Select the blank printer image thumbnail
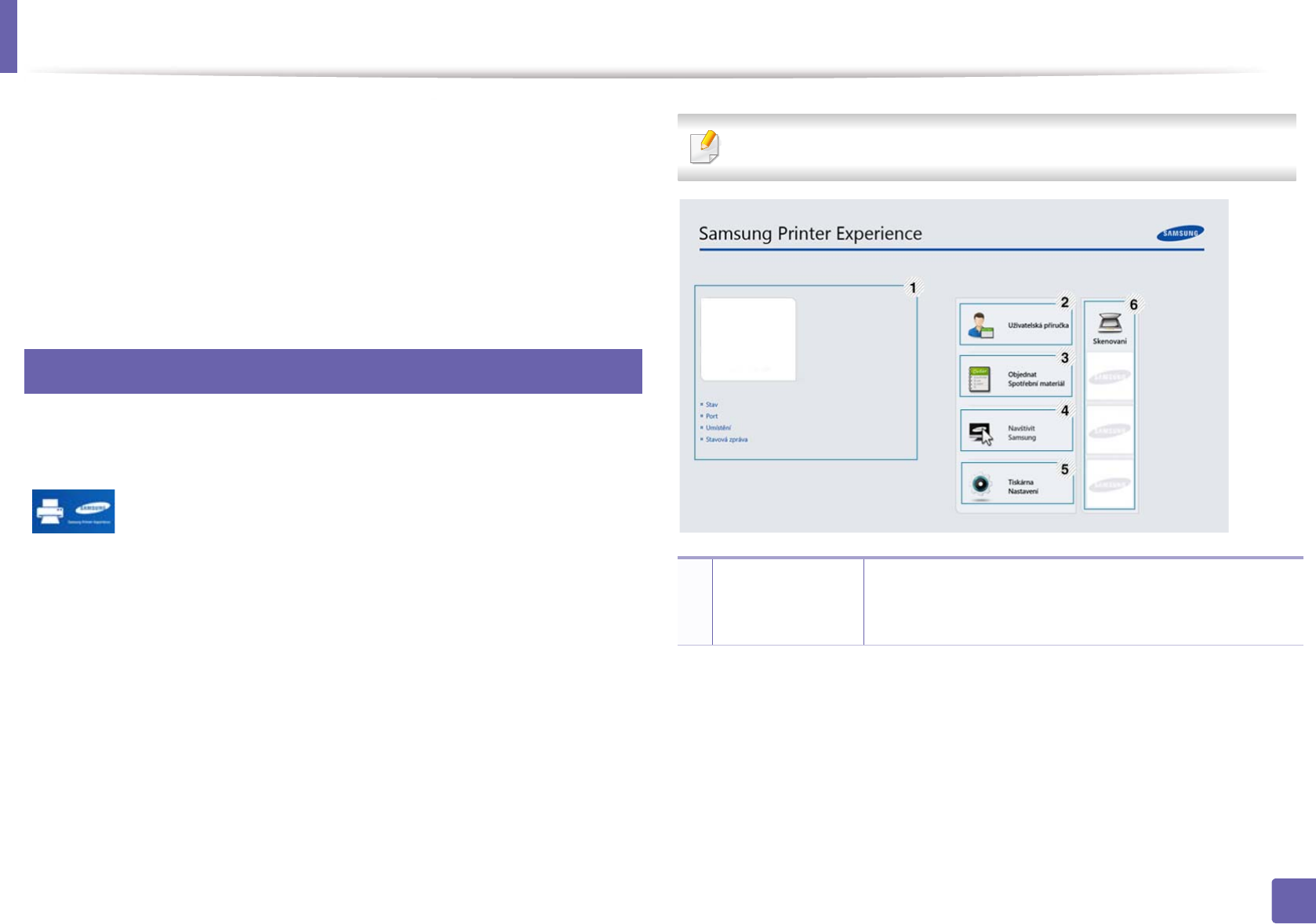This screenshot has width=1316, height=924. [748, 340]
